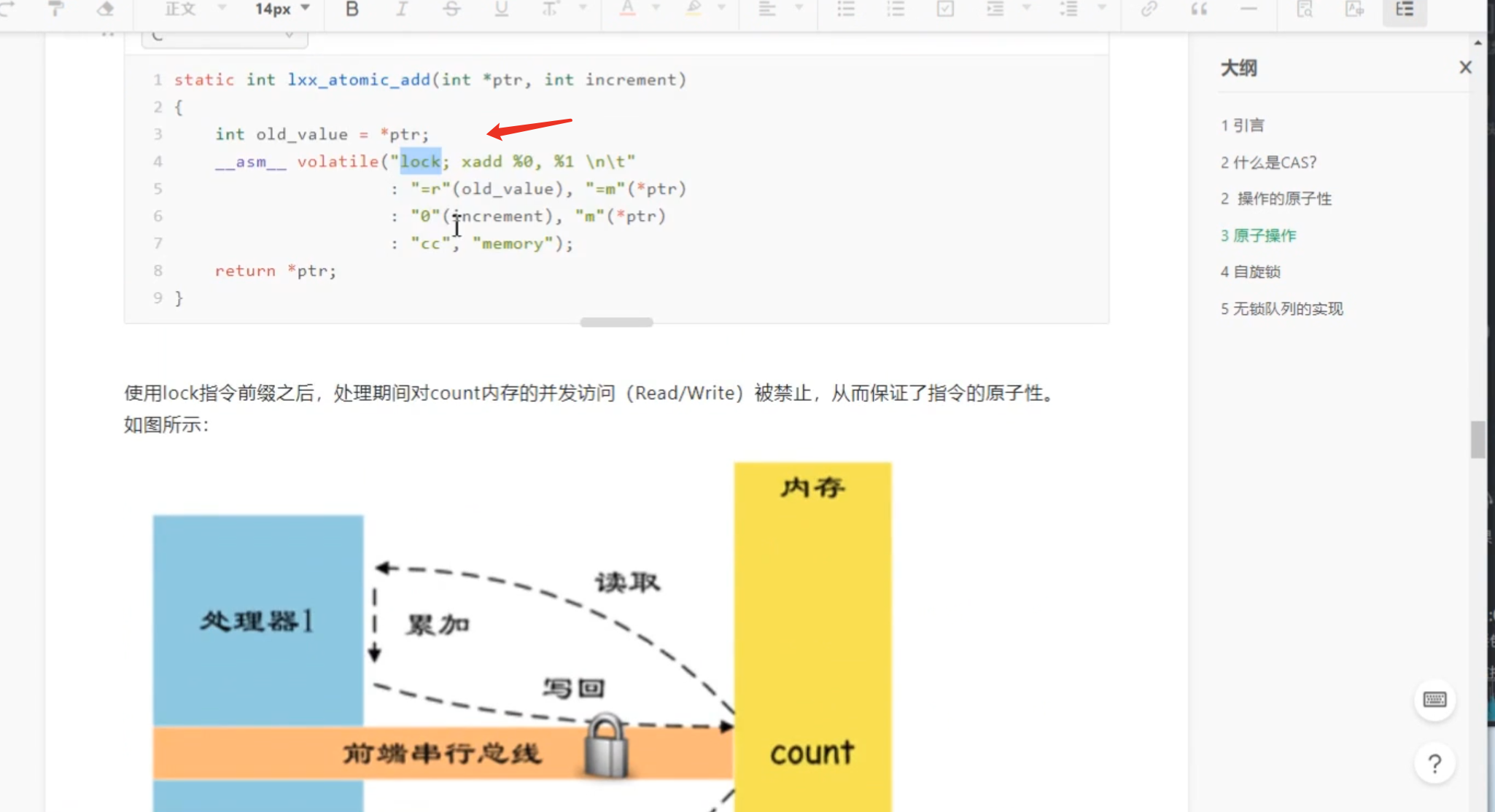Open keyboard shortcuts floating button

(1434, 700)
